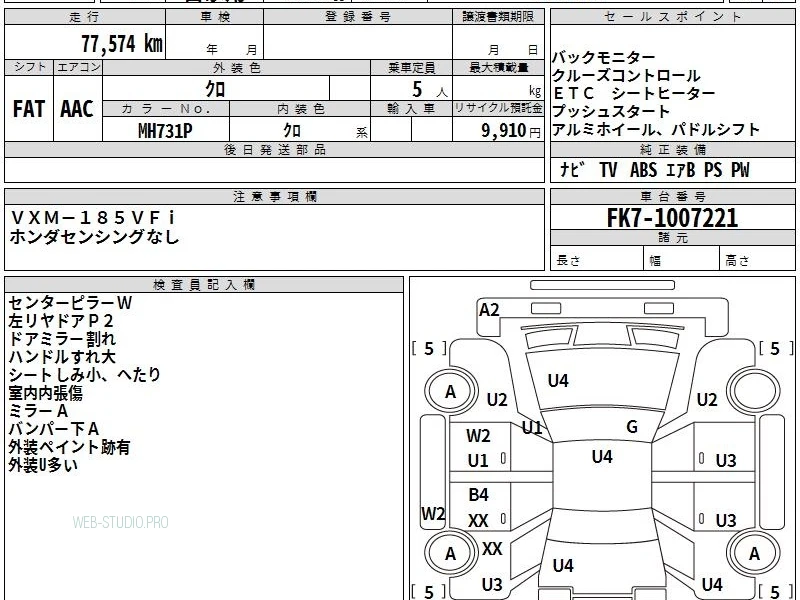The width and height of the screenshot is (800, 600).
Task: Click the 注意事項欄 header
Action: 274,197
